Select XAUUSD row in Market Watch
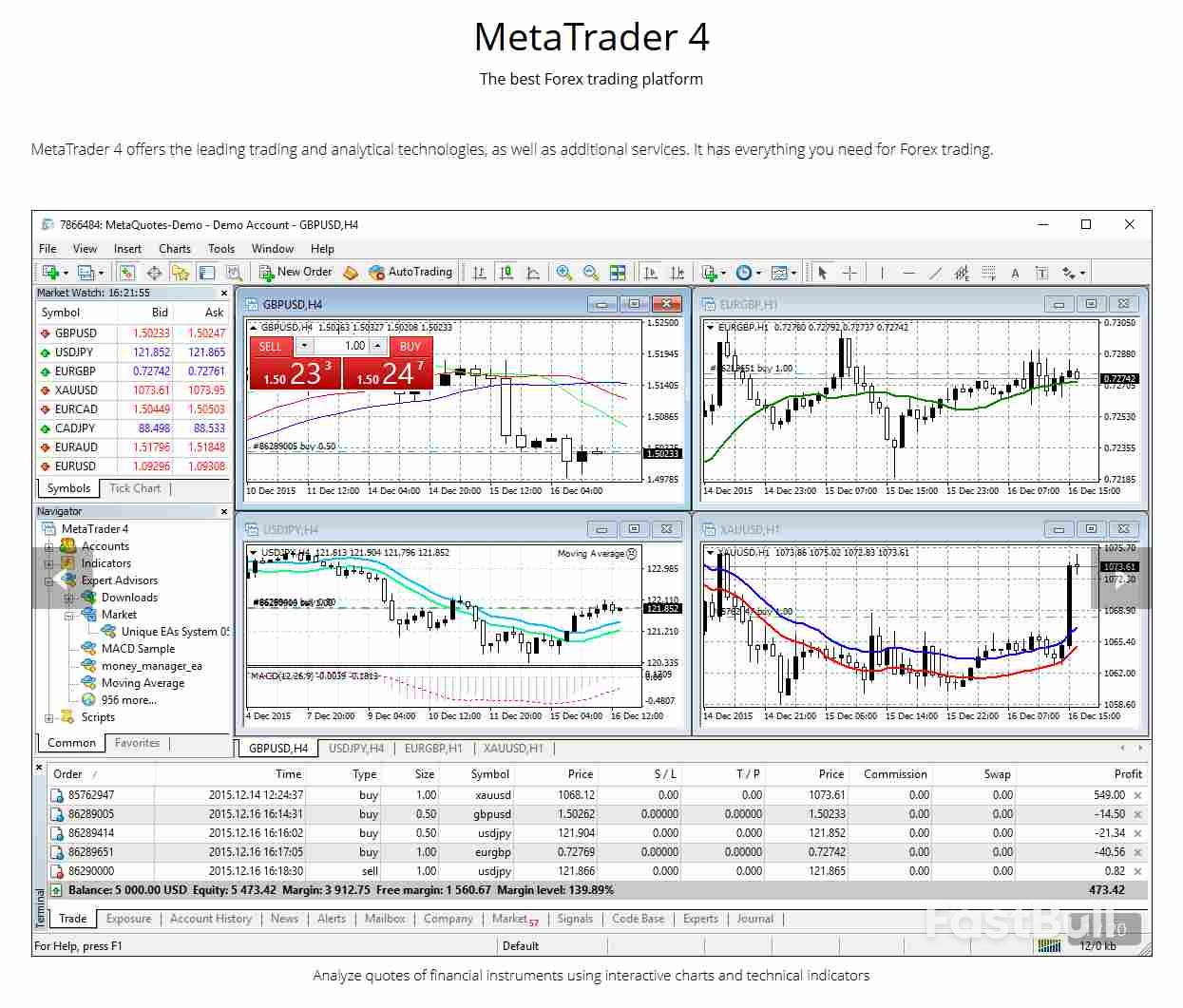Image resolution: width=1183 pixels, height=1008 pixels. 133,390
